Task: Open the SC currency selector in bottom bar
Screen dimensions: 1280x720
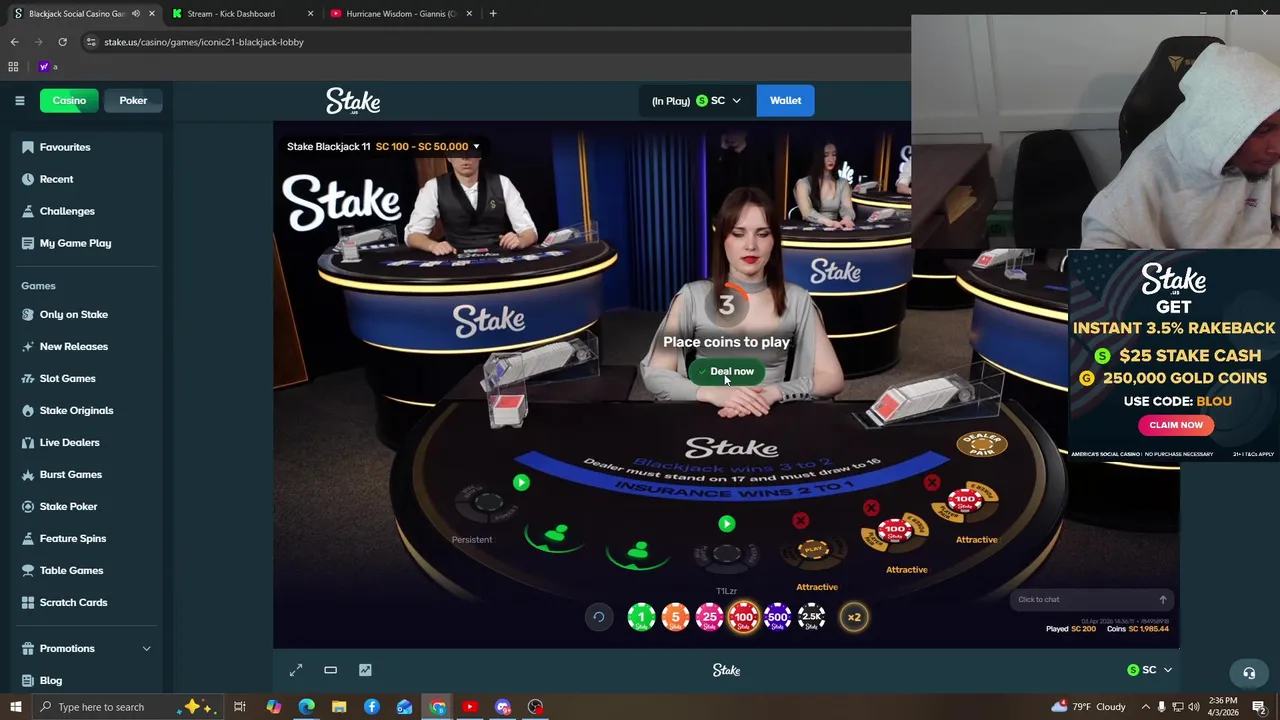Action: point(1149,670)
